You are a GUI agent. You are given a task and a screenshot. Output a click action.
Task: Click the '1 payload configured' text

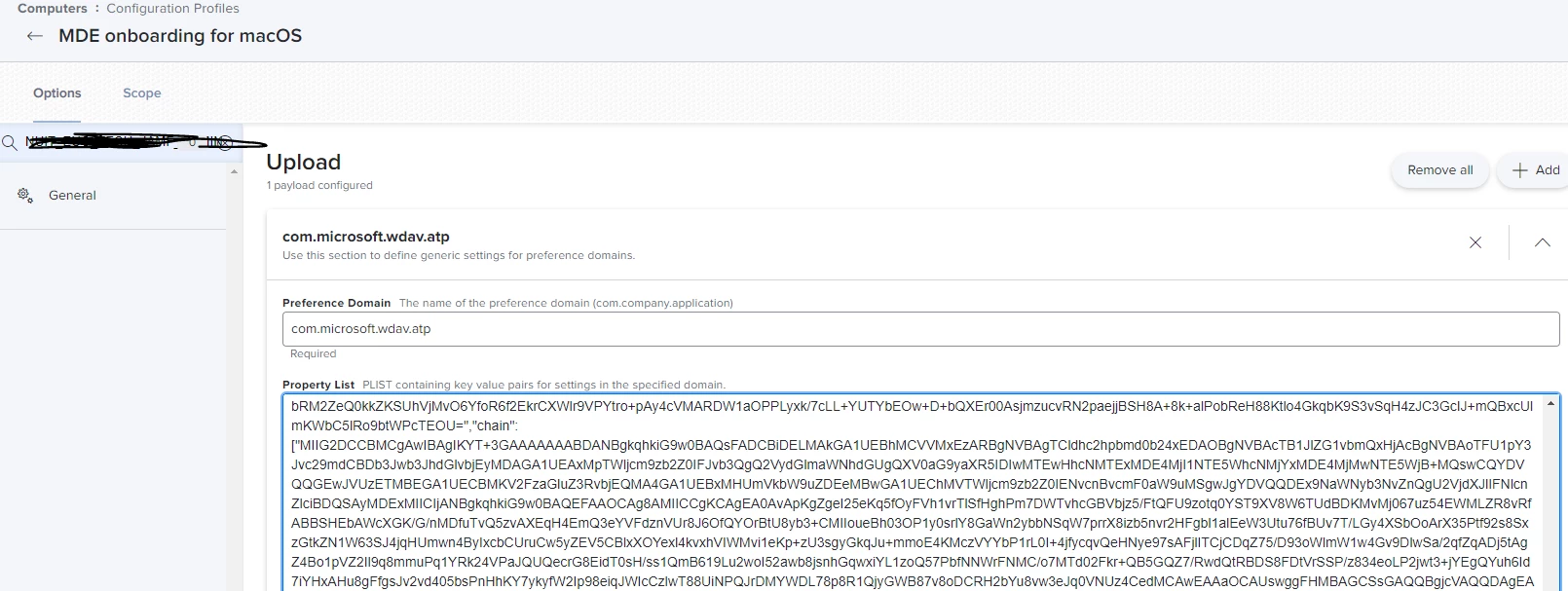pos(319,185)
